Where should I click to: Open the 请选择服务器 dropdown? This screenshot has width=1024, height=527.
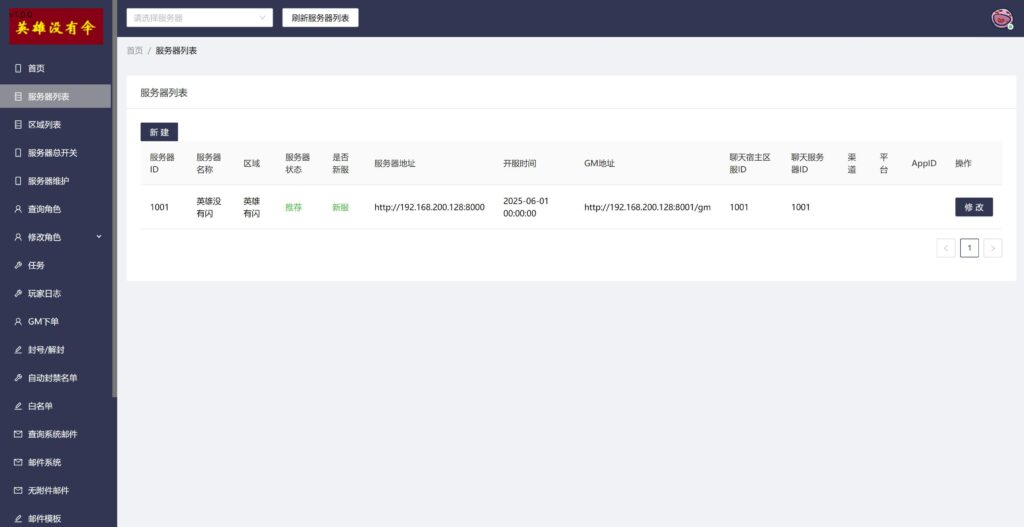199,18
